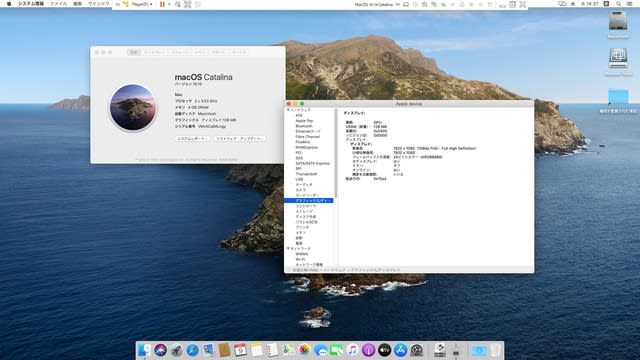
Task: Select Apple Pay in hardware list
Action: pos(304,121)
